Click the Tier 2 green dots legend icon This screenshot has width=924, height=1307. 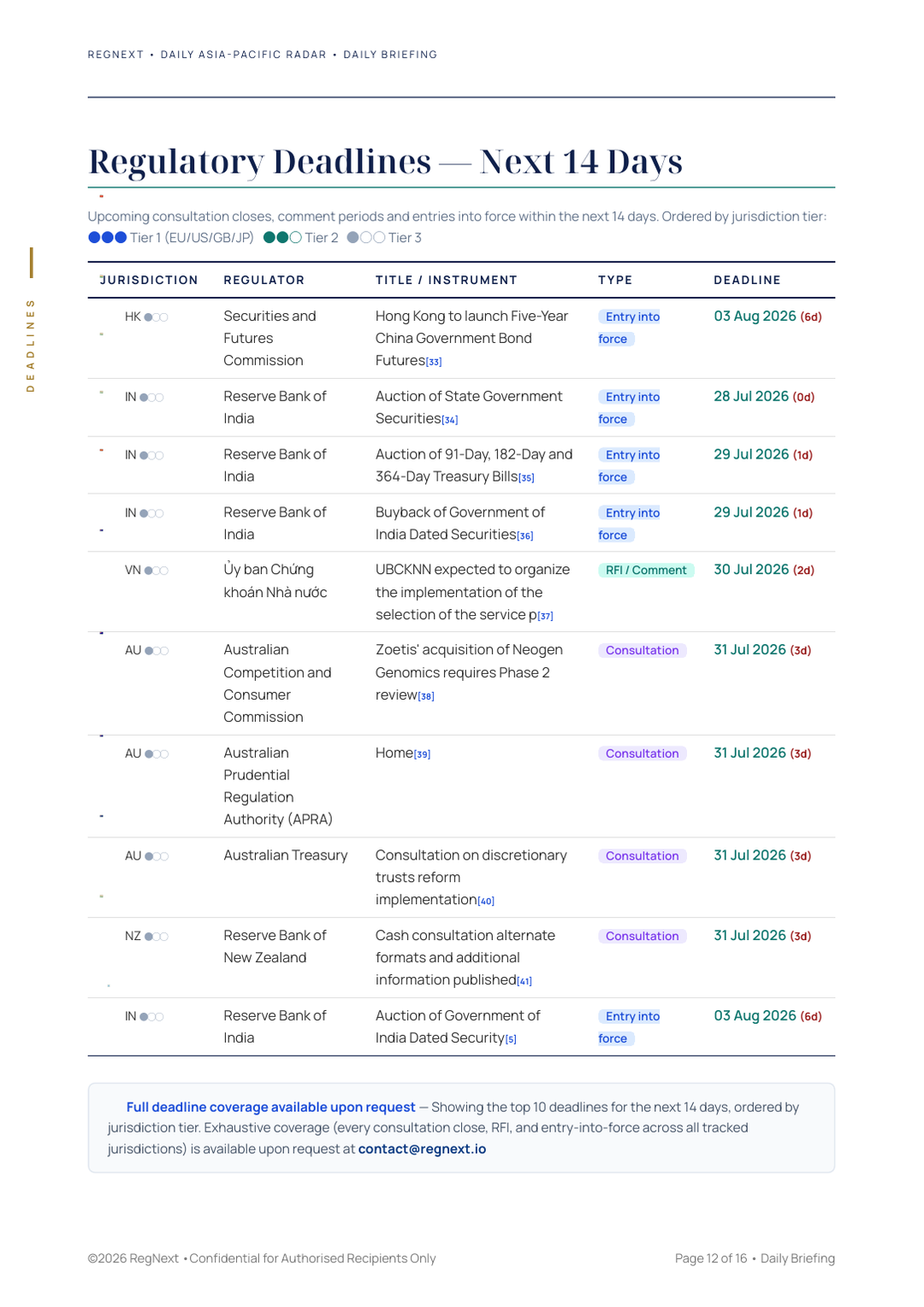click(282, 238)
